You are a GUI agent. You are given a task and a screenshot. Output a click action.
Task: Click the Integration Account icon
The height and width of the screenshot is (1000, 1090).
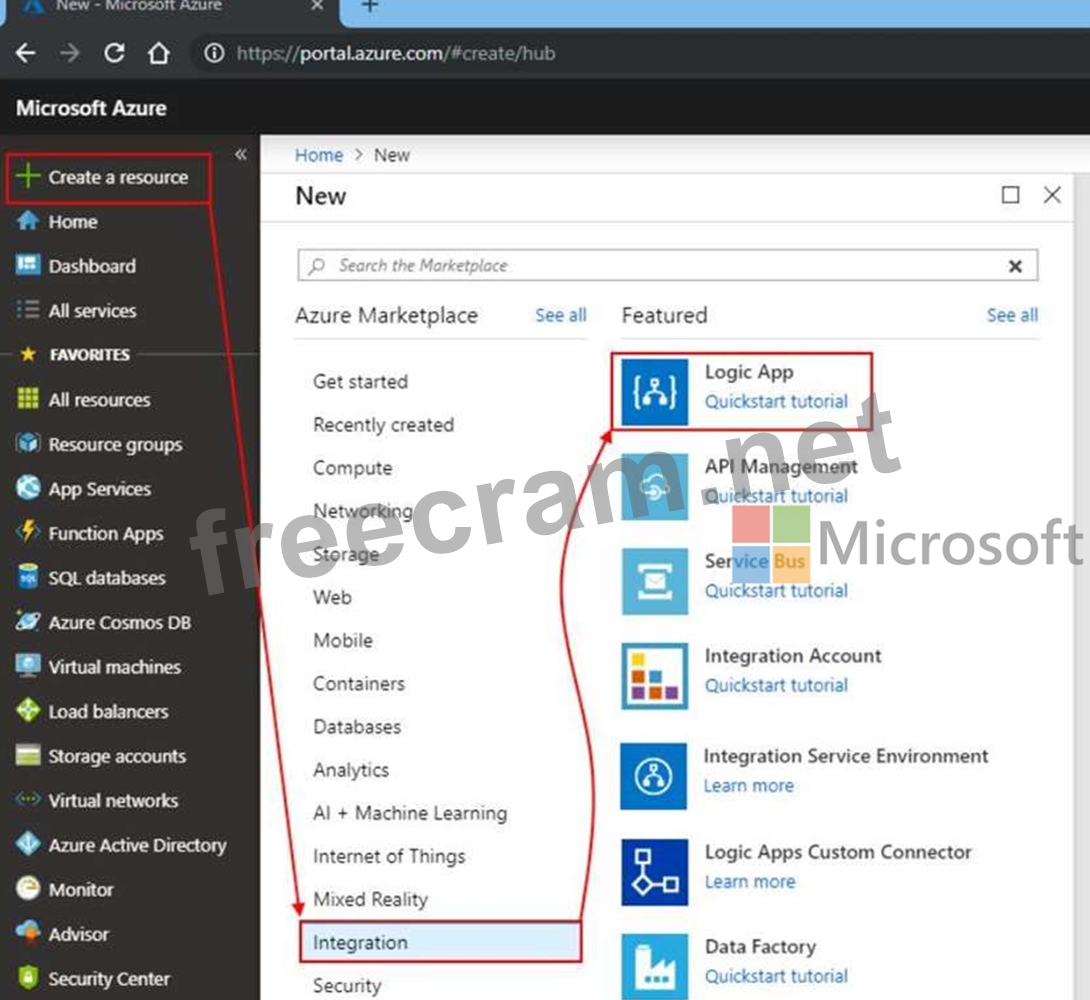click(654, 675)
